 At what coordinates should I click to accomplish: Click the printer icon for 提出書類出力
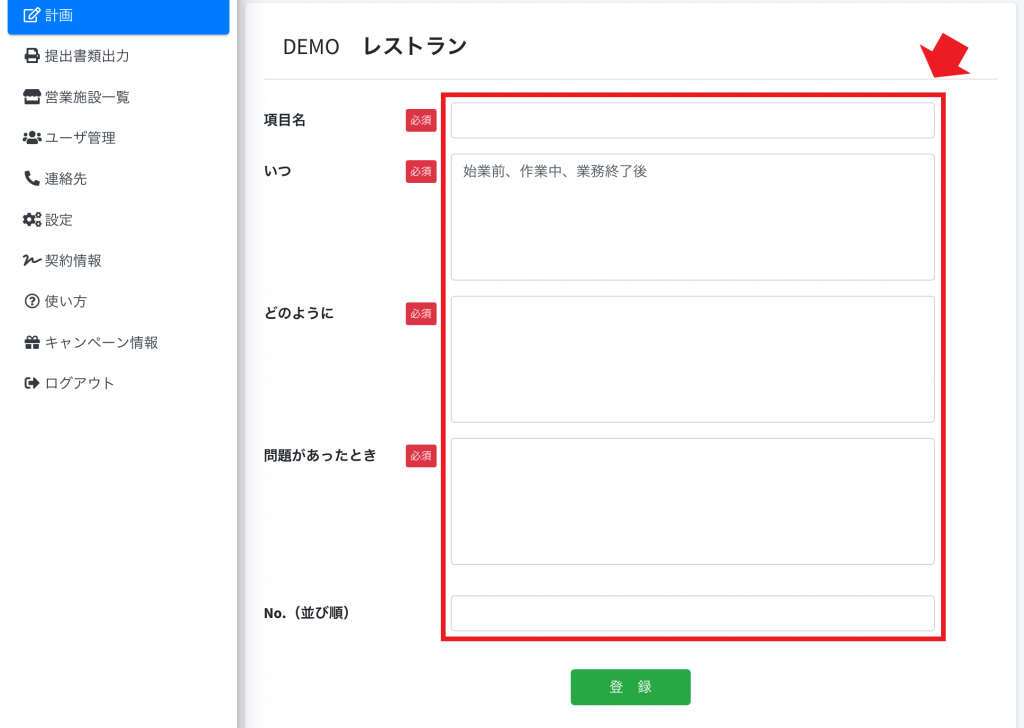tap(32, 56)
